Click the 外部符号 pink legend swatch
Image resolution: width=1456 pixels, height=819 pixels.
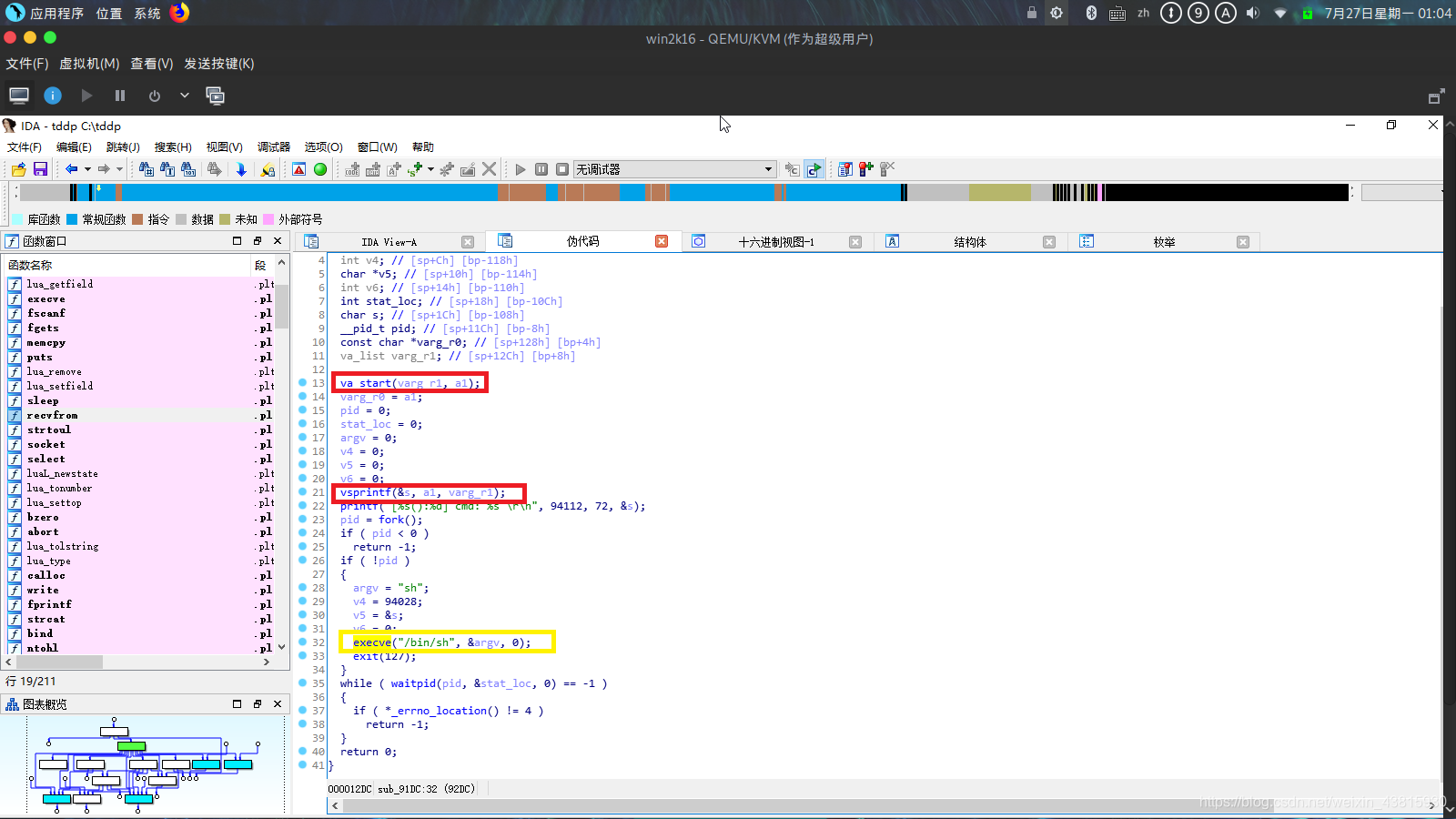268,219
